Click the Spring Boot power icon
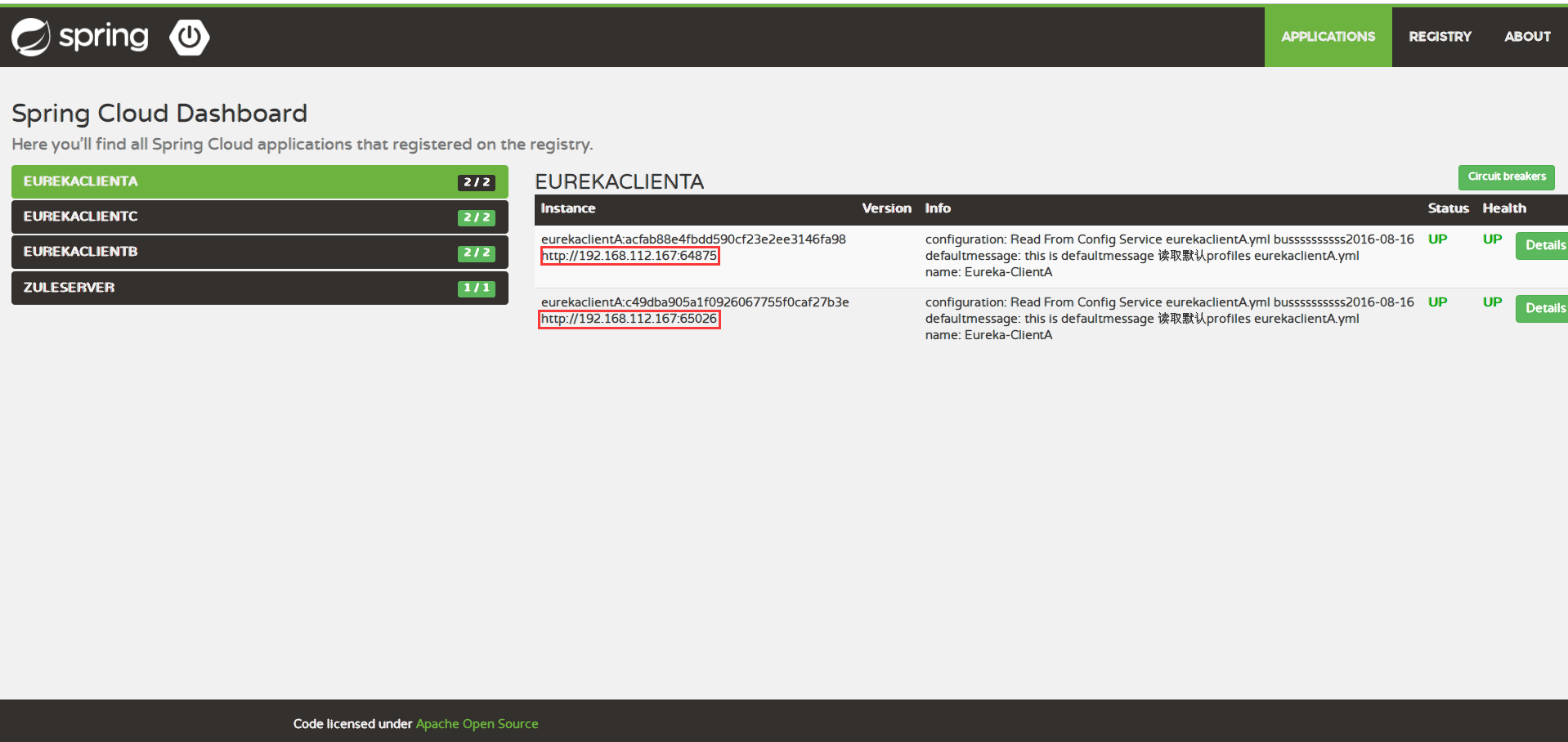1568x742 pixels. pos(190,38)
